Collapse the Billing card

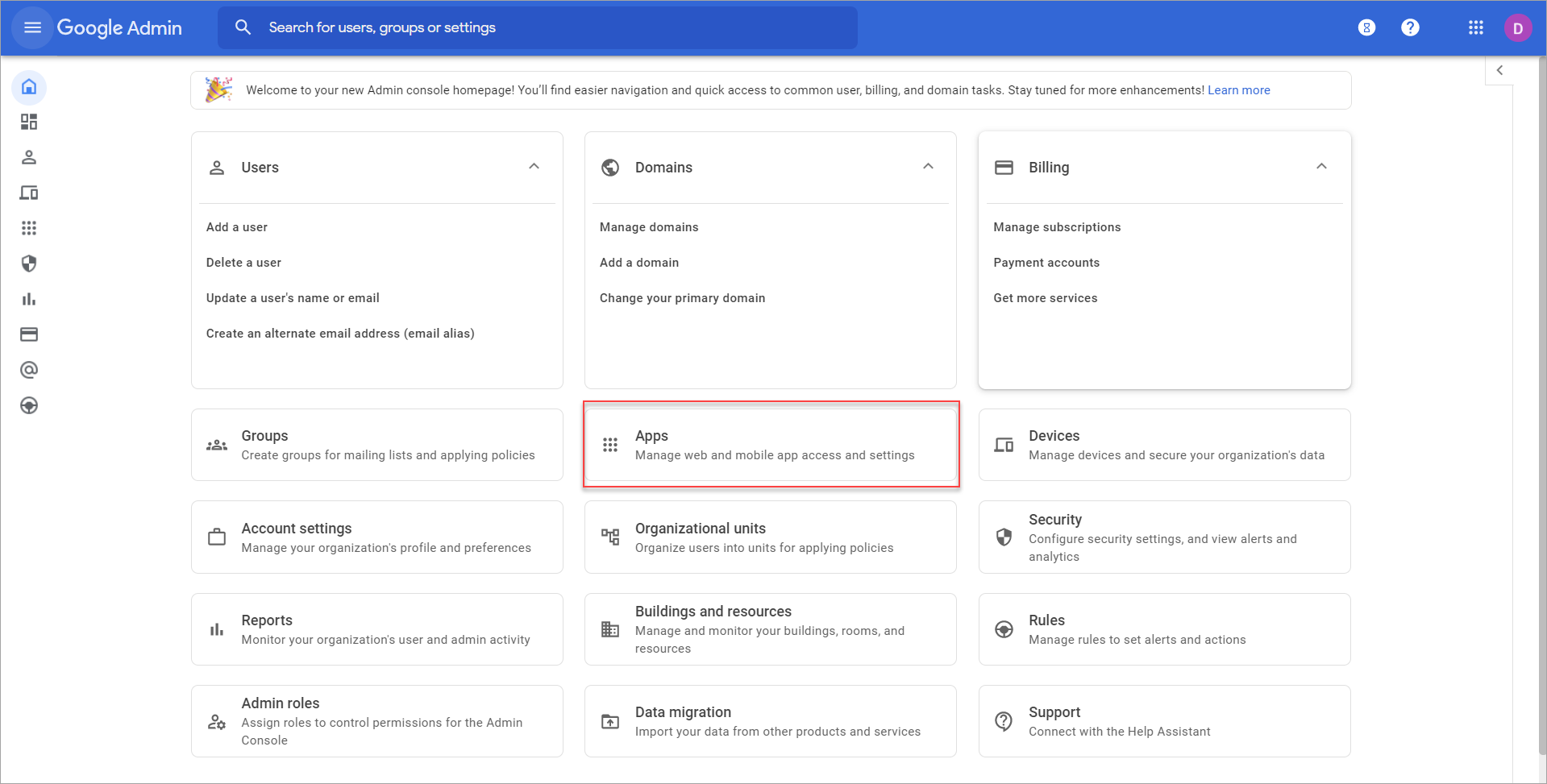click(x=1321, y=167)
